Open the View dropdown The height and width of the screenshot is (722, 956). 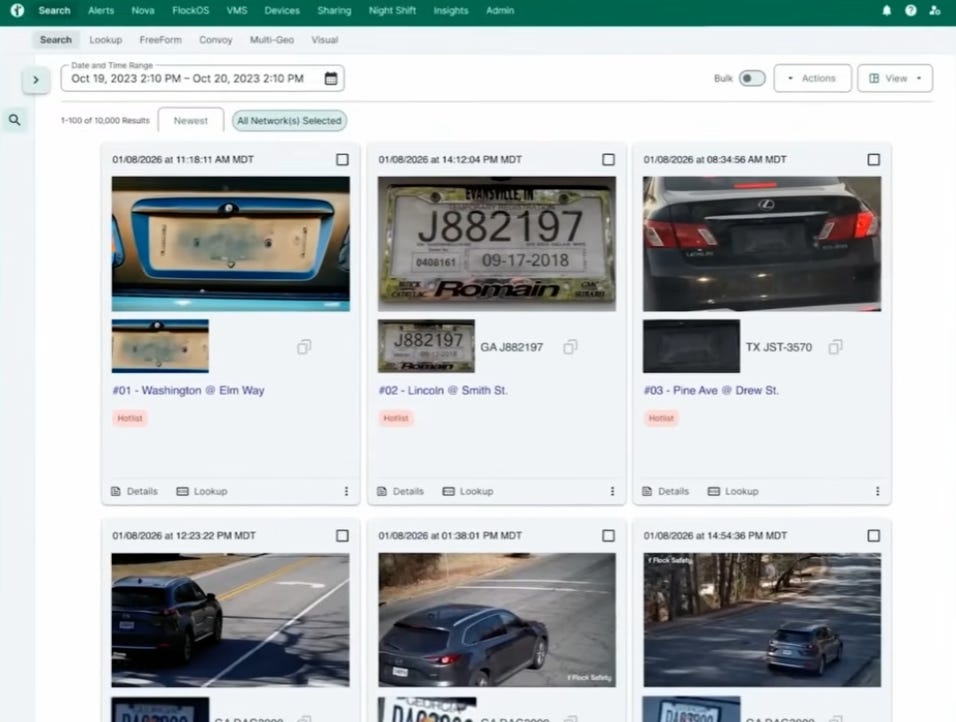[895, 78]
